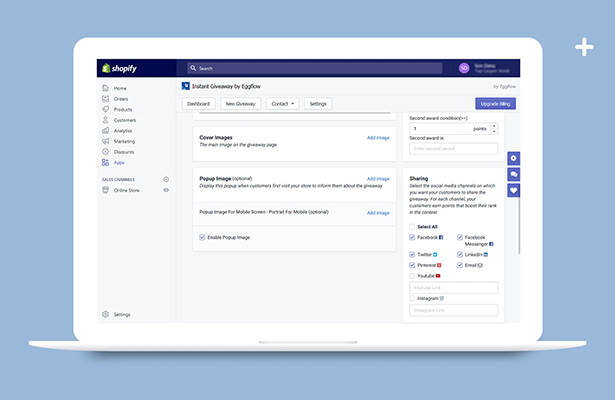
Task: Add a sales channel with plus icon
Action: click(x=166, y=179)
